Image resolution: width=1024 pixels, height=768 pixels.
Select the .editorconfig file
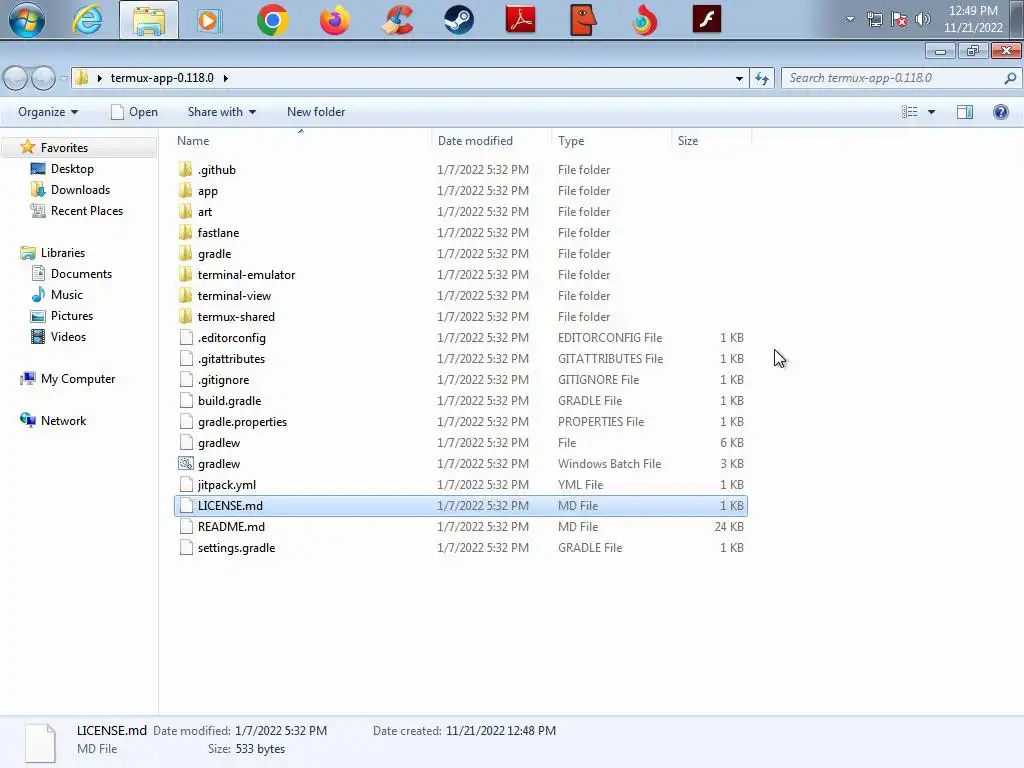460,338
